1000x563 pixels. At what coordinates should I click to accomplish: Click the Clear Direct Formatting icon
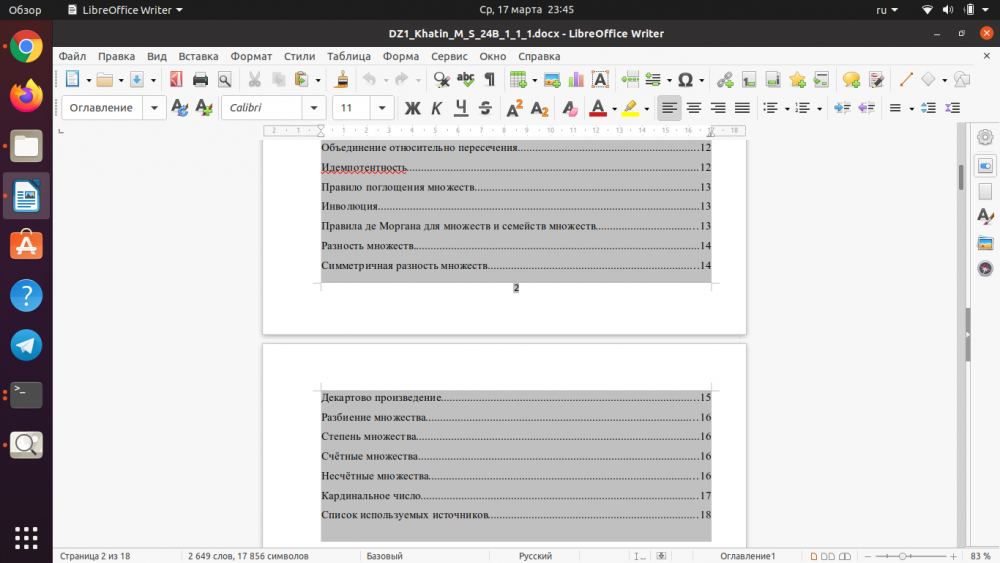[x=569, y=108]
